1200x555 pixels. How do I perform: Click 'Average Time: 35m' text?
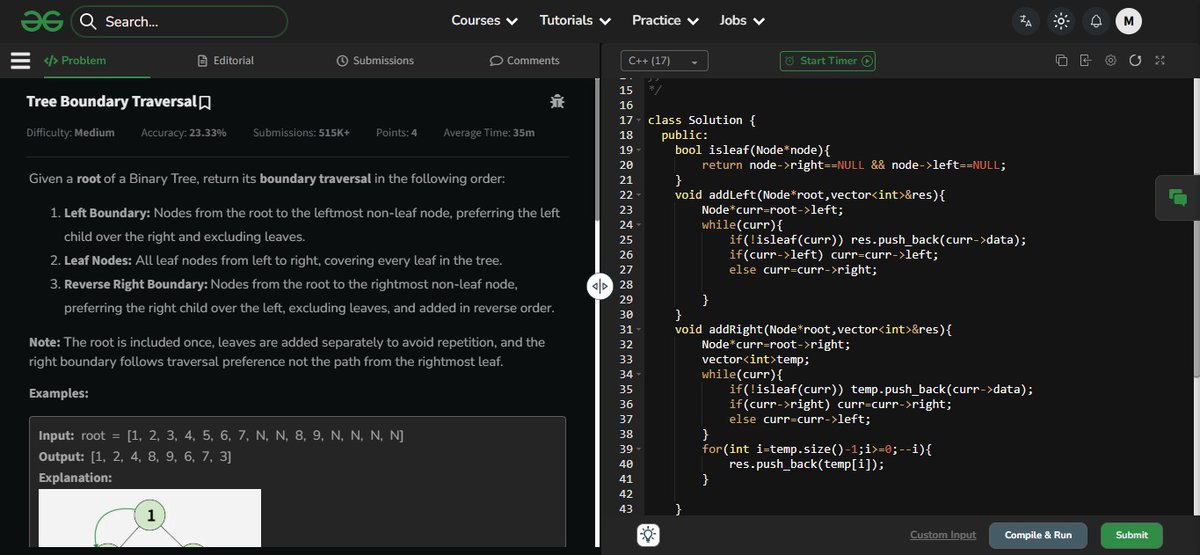489,132
